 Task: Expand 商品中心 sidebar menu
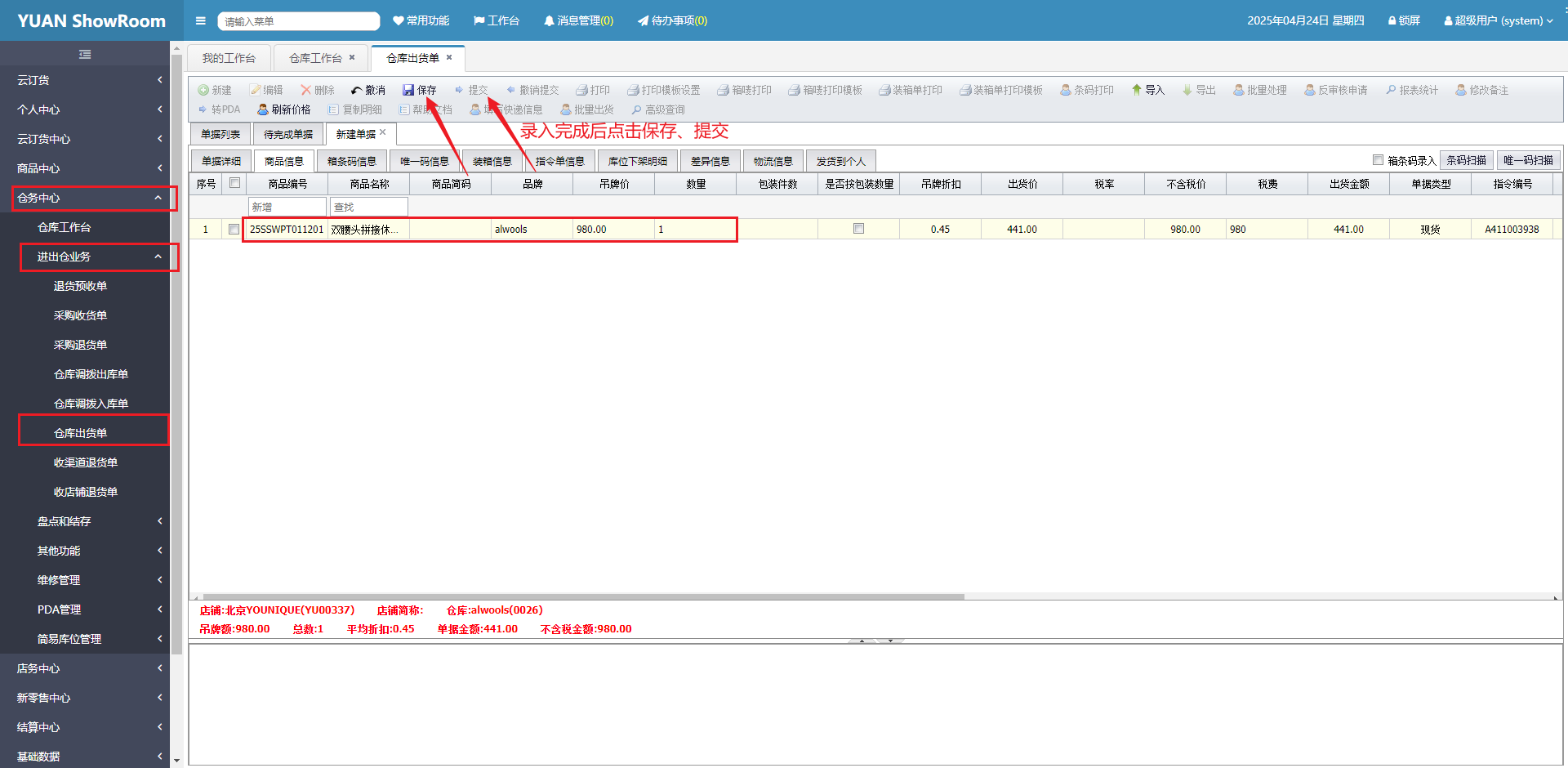[x=85, y=168]
